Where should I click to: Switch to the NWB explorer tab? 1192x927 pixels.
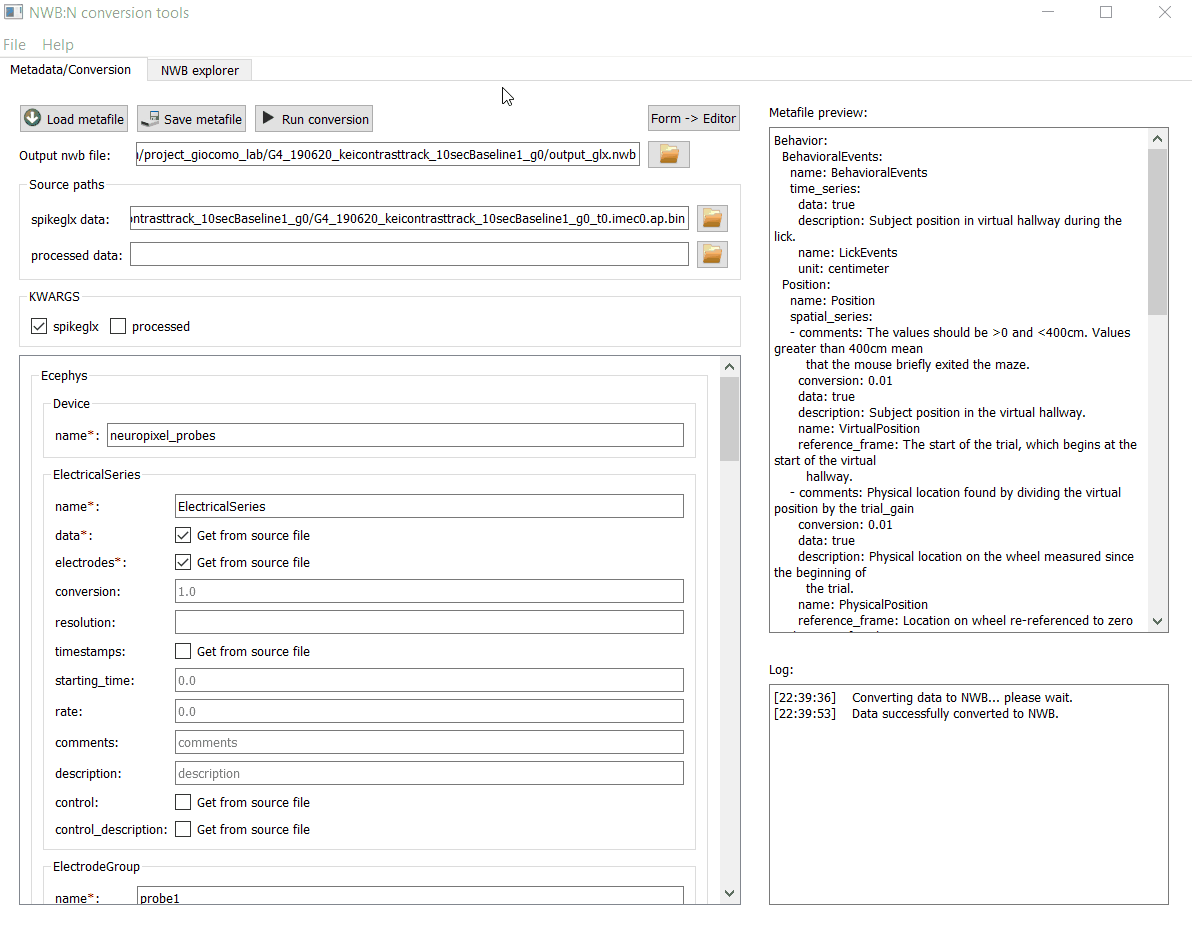pyautogui.click(x=200, y=70)
